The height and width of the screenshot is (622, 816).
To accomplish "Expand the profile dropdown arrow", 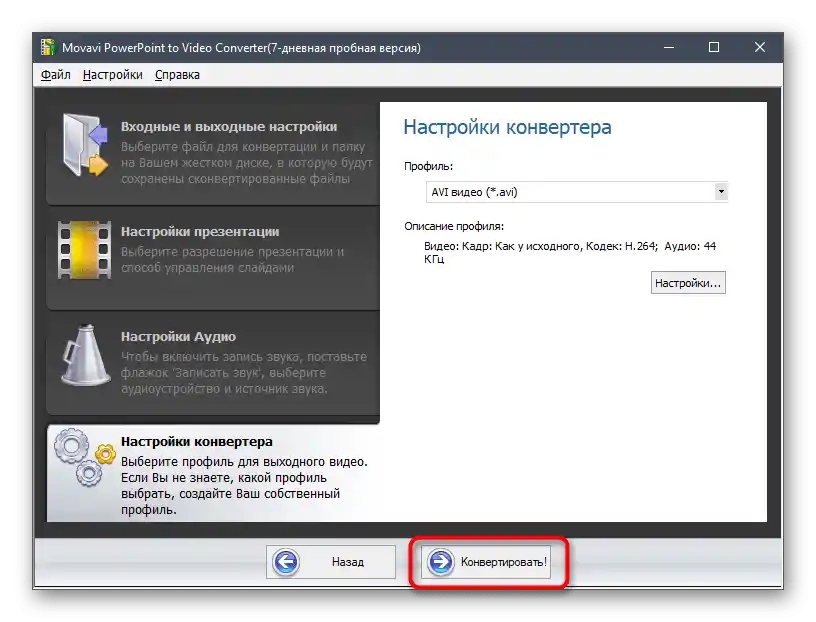I will (x=721, y=192).
